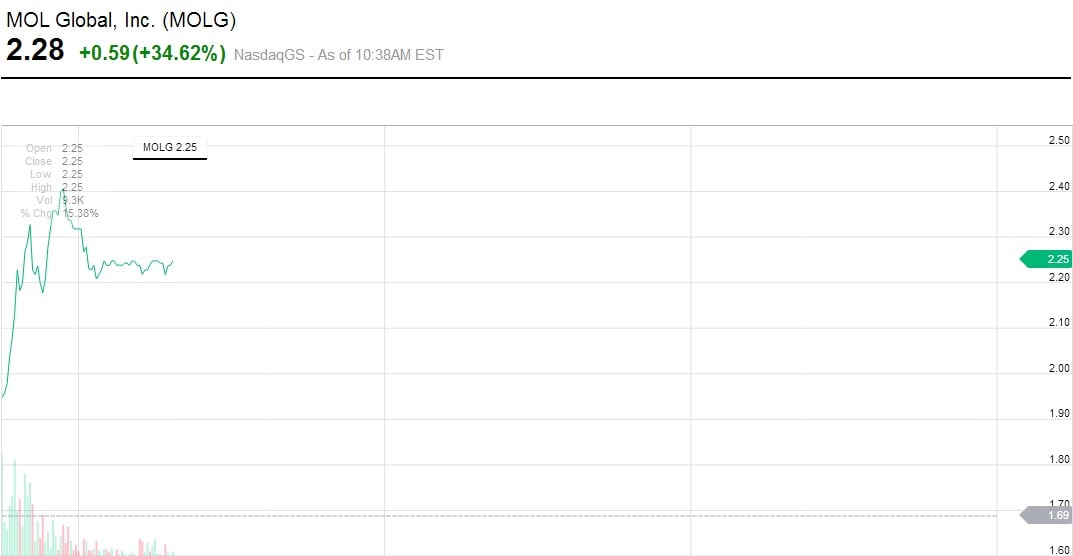The image size is (1073, 556).
Task: Click the 2.00 label on price axis
Action: [1058, 368]
